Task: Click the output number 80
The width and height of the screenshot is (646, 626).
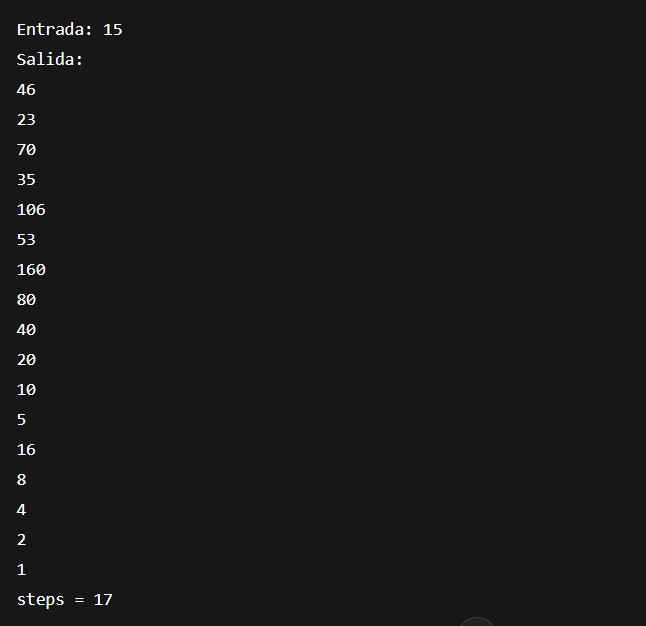Action: 26,300
